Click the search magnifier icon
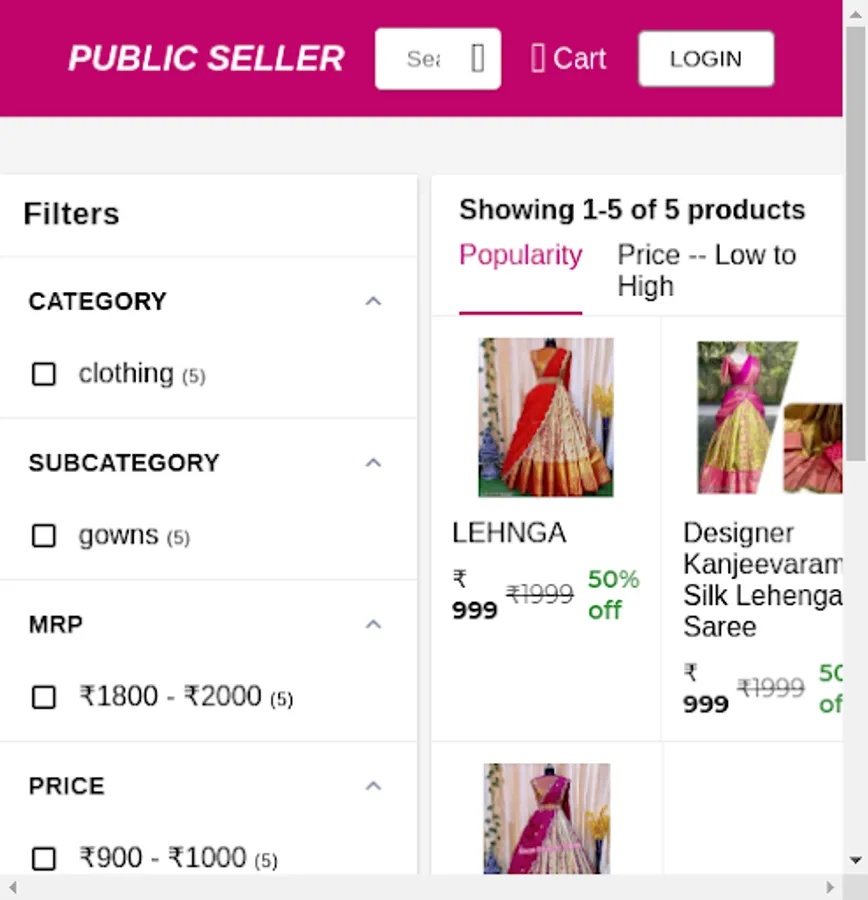868x900 pixels. pyautogui.click(x=478, y=59)
